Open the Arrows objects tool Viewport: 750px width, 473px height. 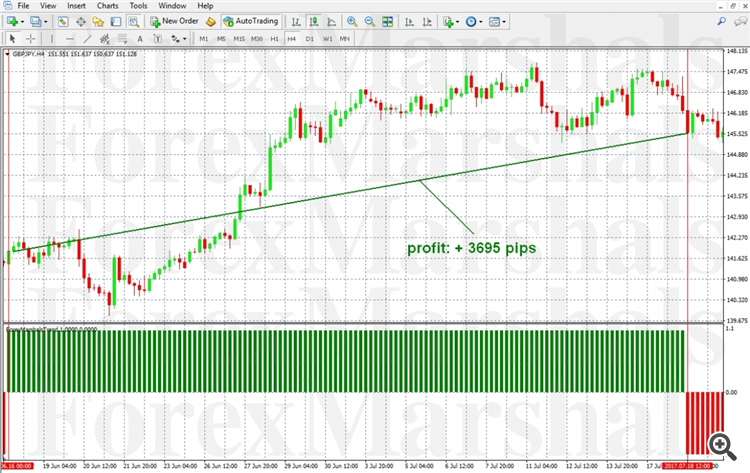[x=175, y=39]
